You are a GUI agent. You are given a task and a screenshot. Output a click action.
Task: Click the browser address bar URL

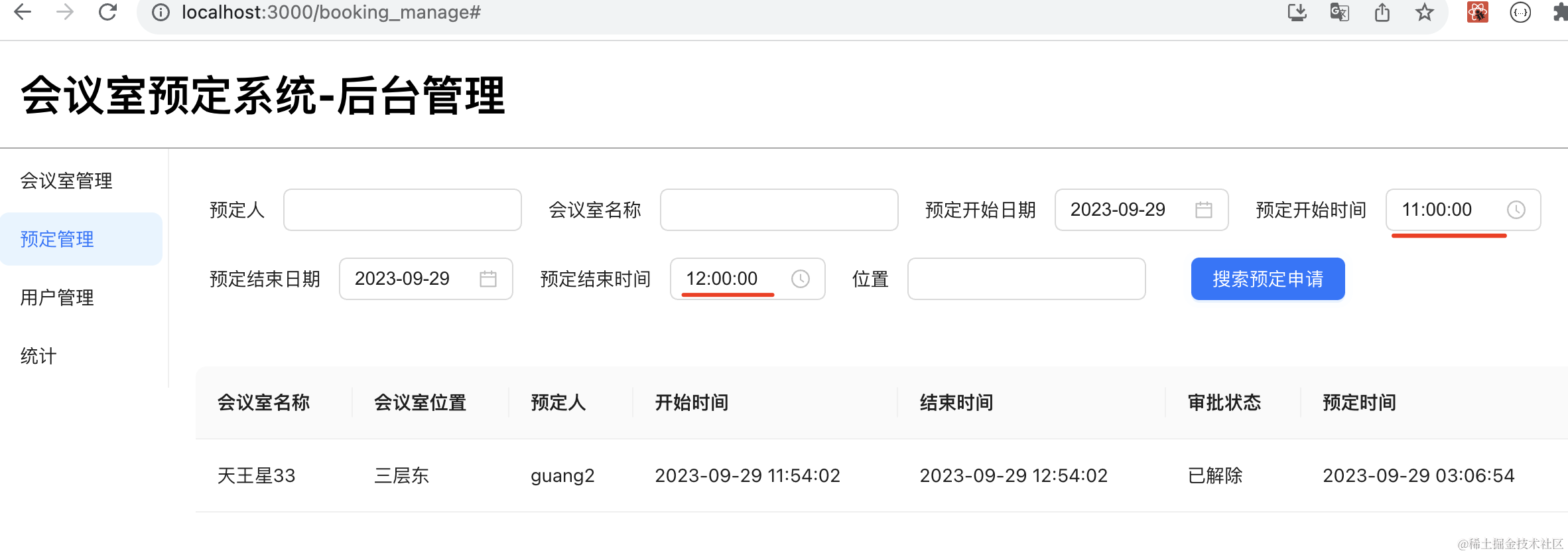332,13
